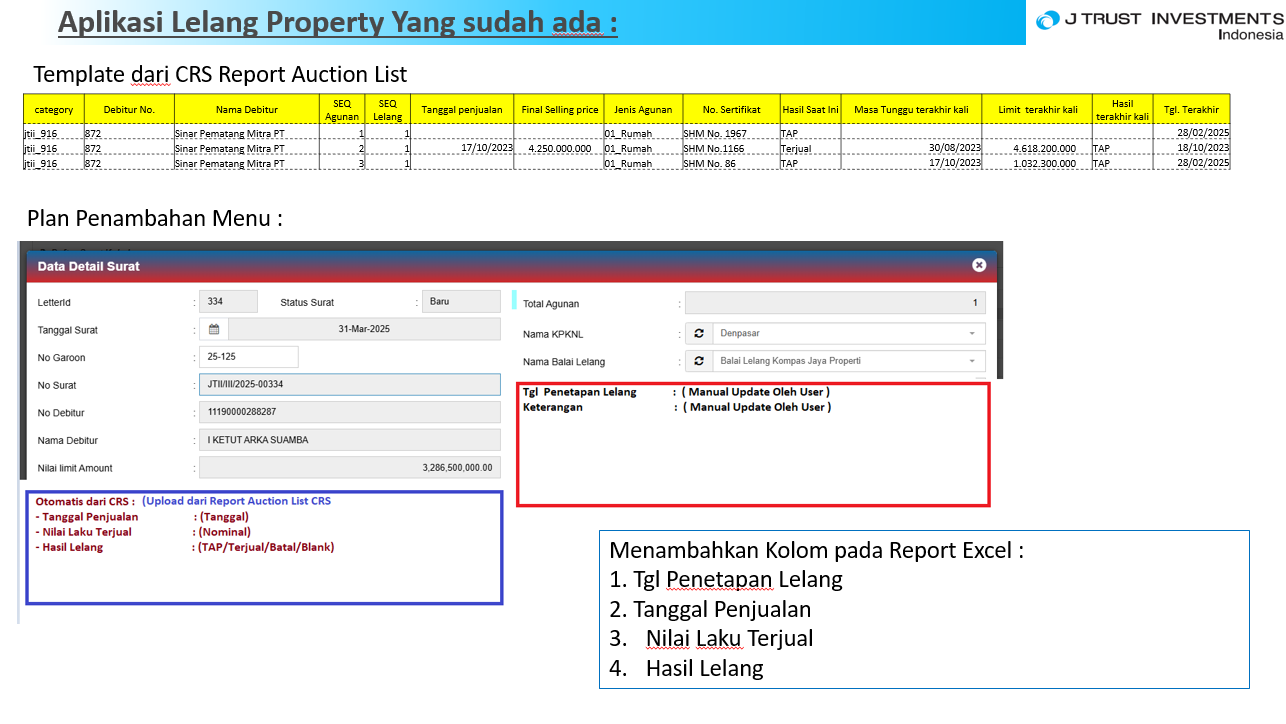This screenshot has height=724, width=1286.
Task: Click the Status Surat field showing Baru
Action: [x=461, y=302]
